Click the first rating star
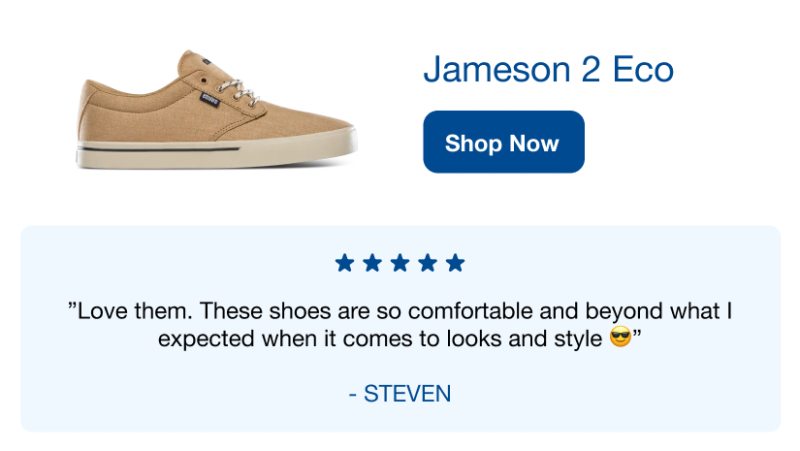Image resolution: width=800 pixels, height=451 pixels. [x=345, y=263]
